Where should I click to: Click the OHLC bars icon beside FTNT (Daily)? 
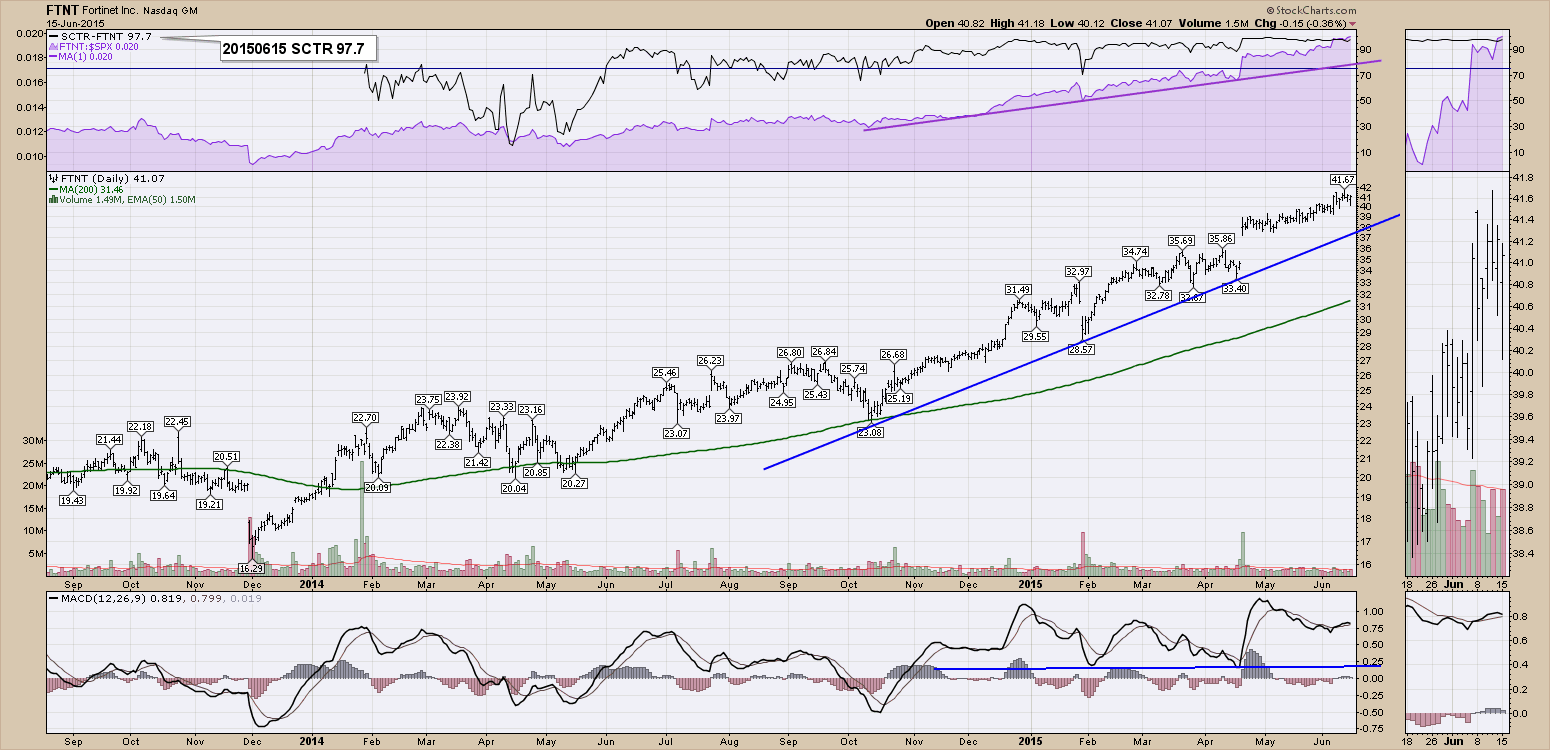tap(54, 179)
